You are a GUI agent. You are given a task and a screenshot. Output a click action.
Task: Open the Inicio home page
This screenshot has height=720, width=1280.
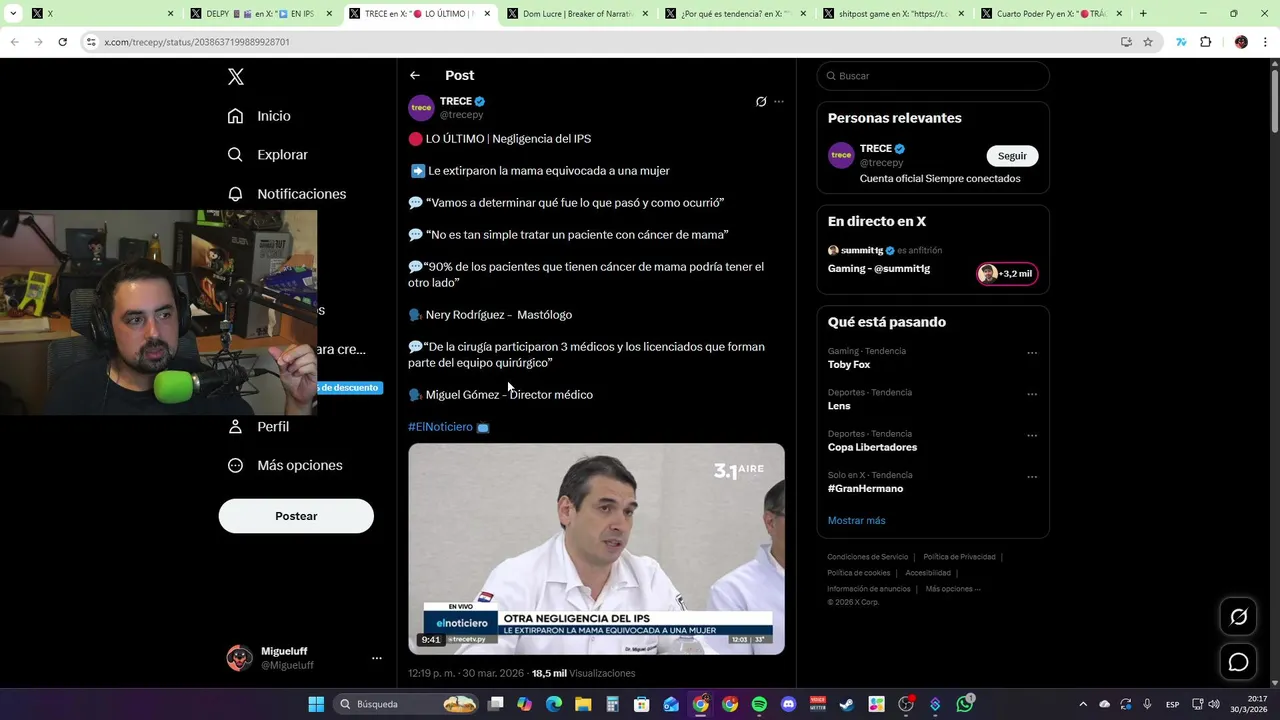[259, 116]
